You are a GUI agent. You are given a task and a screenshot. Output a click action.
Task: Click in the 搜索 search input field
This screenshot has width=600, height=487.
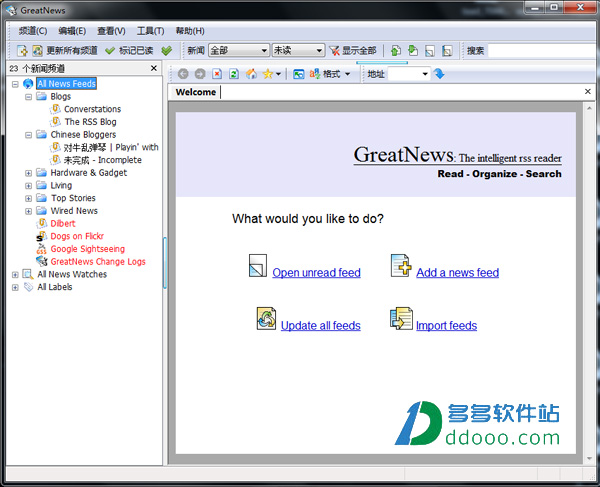point(543,50)
